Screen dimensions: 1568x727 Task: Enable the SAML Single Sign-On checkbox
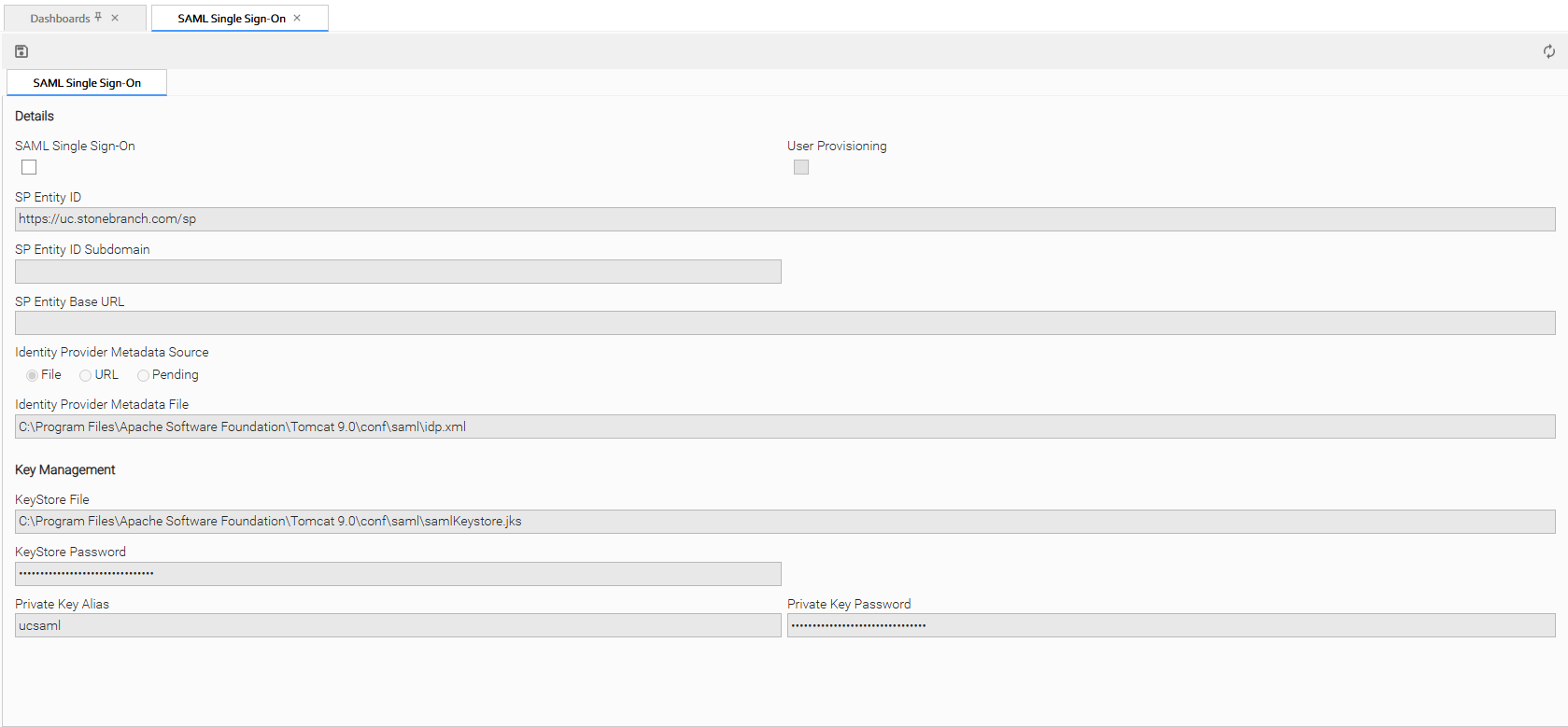pyautogui.click(x=29, y=167)
